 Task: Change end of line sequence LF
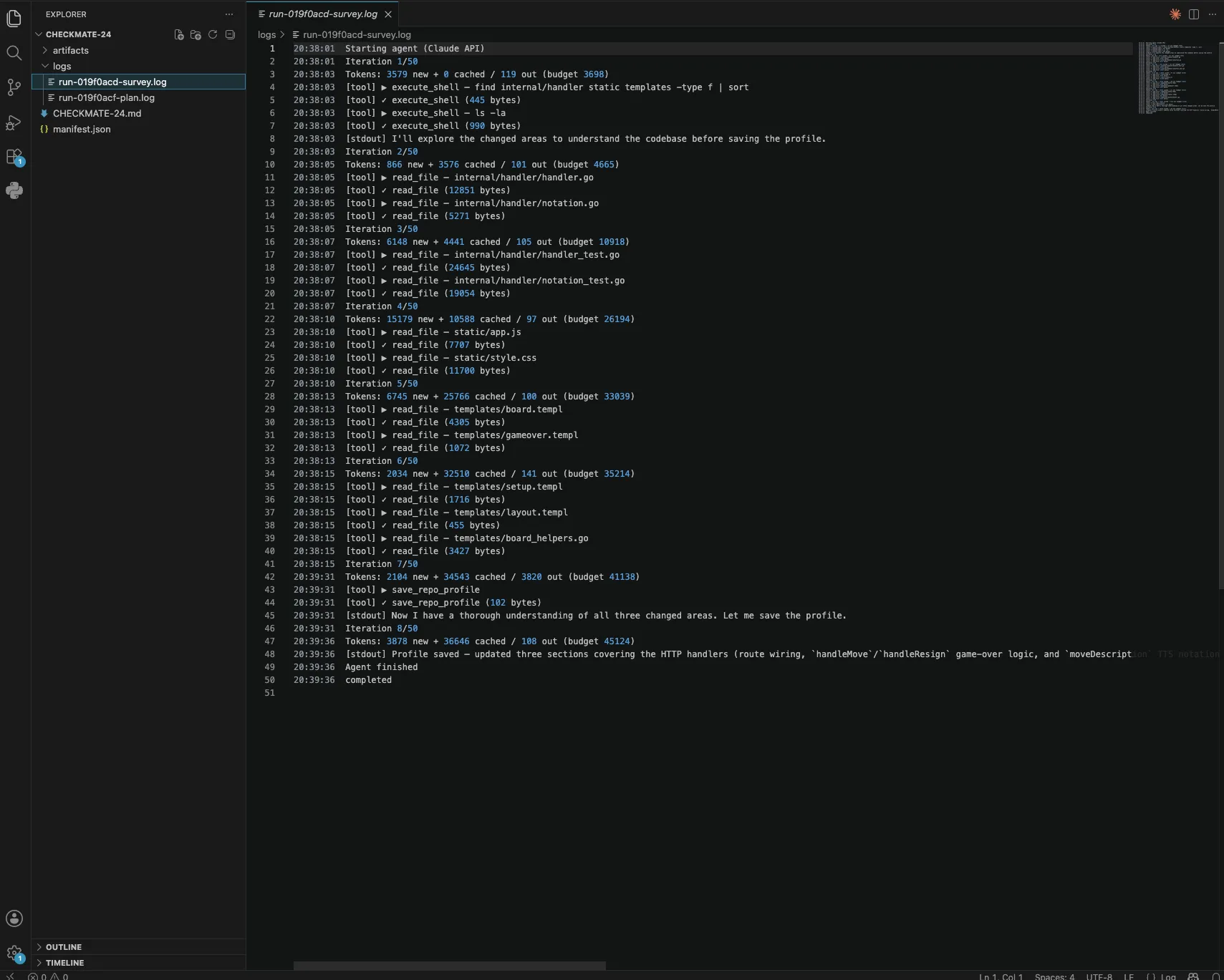click(x=1129, y=976)
